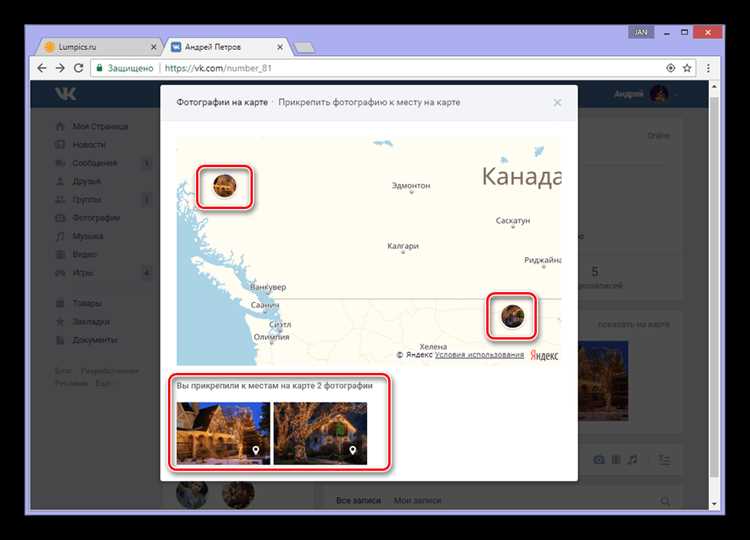Click the VK logo in header
750x540 pixels.
[x=66, y=94]
